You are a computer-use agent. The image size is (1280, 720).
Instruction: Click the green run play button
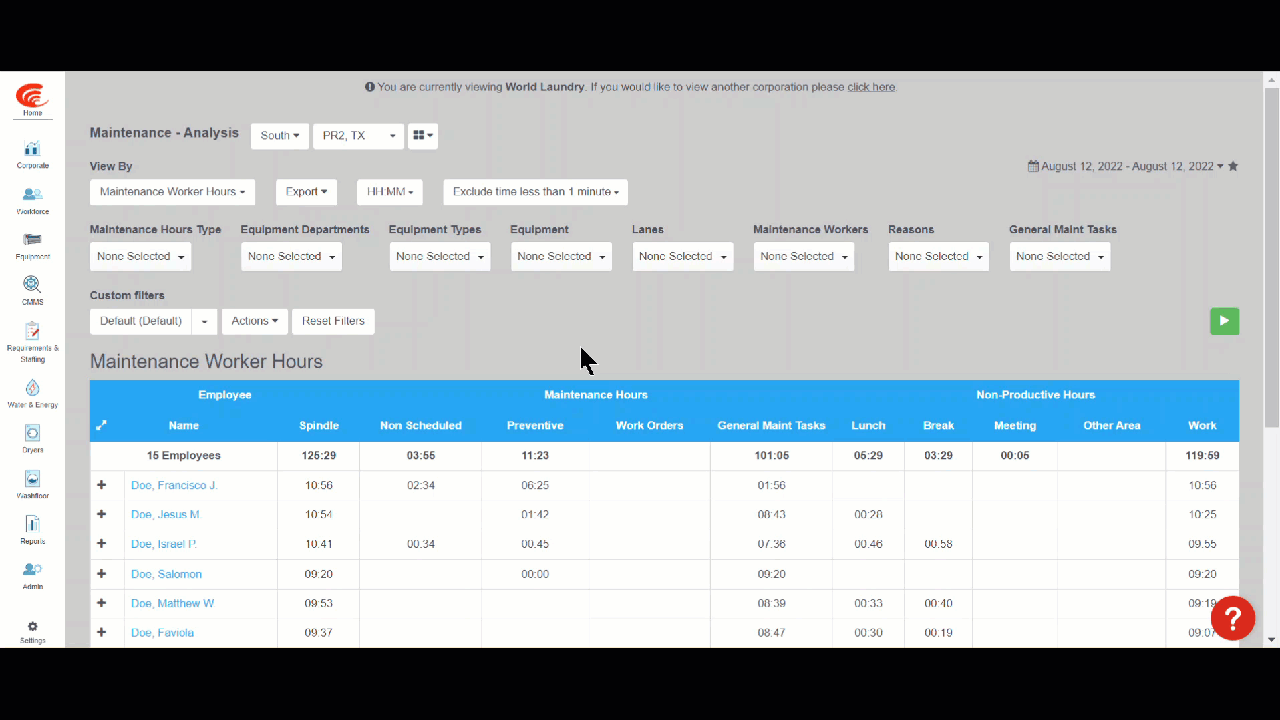[x=1224, y=321]
